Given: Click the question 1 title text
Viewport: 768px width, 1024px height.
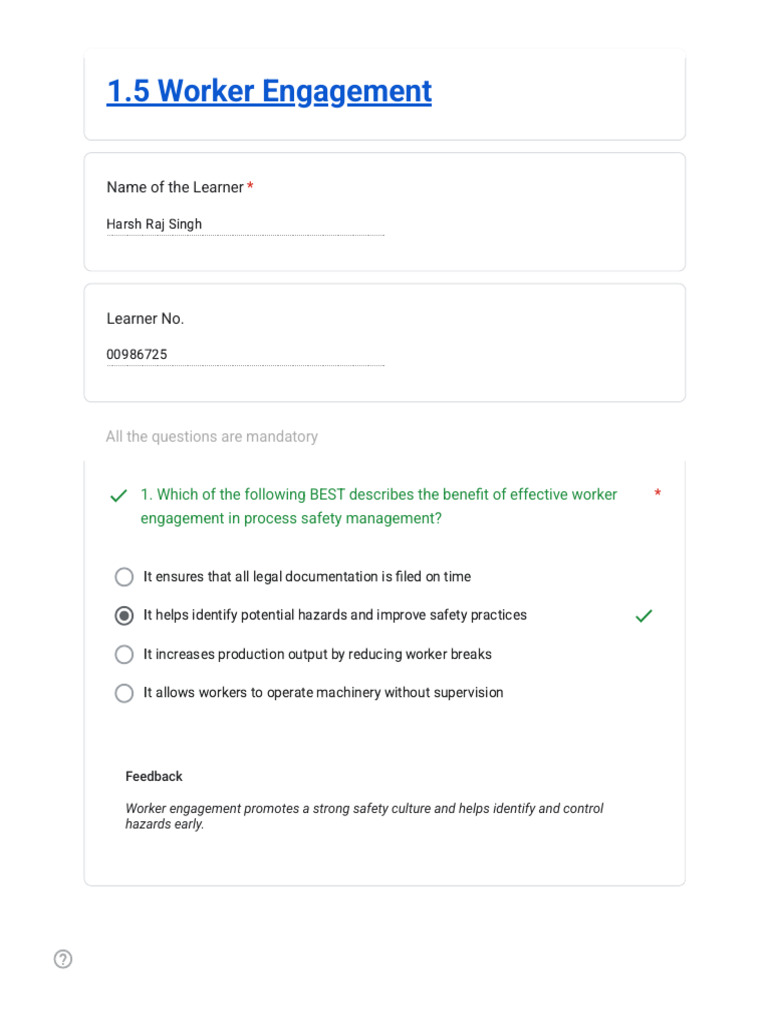Looking at the screenshot, I should 379,506.
